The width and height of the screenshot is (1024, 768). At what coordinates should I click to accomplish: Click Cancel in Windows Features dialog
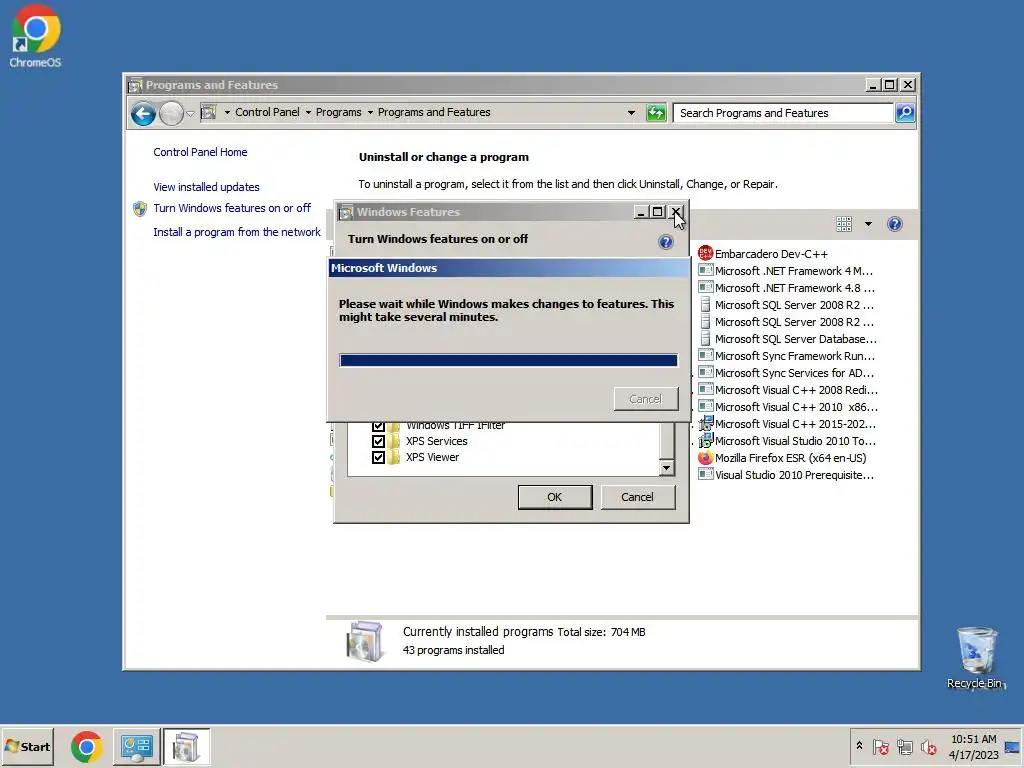click(x=637, y=497)
